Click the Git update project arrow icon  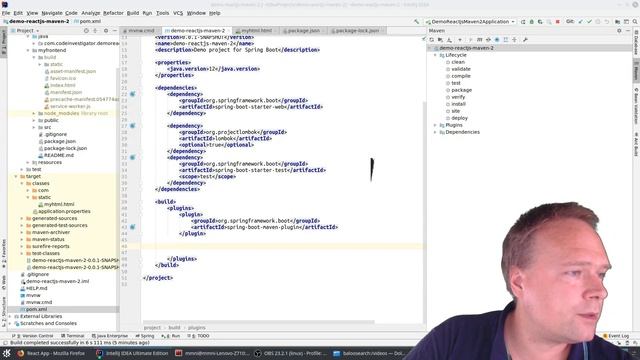click(580, 22)
